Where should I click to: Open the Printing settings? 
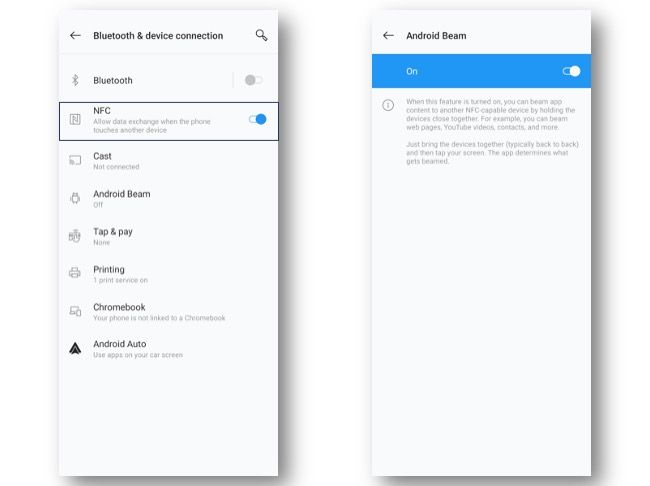pos(169,274)
